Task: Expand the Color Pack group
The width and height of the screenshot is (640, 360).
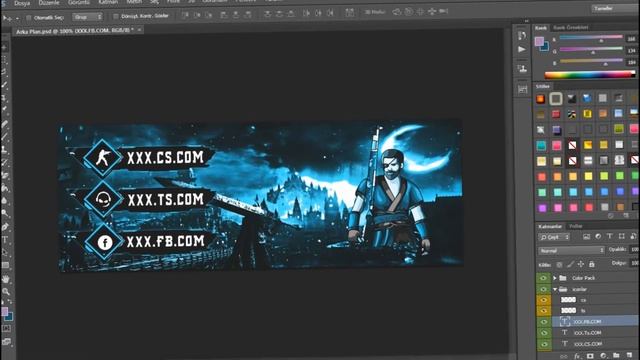Action: (x=554, y=278)
